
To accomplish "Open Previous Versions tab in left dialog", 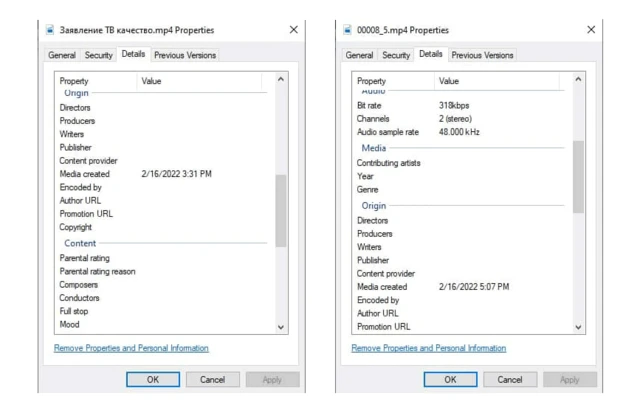I will (185, 55).
